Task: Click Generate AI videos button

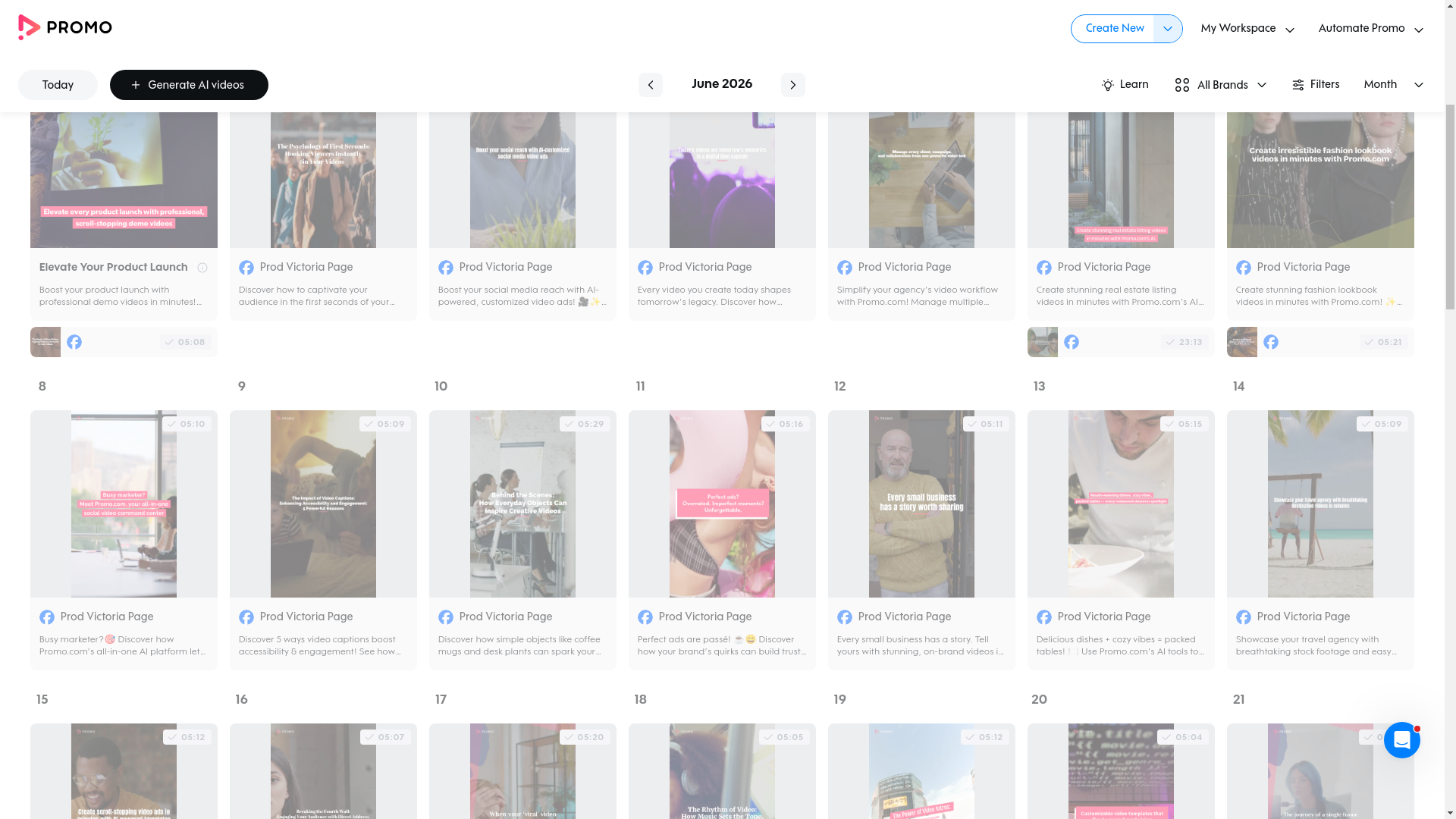Action: 189,85
